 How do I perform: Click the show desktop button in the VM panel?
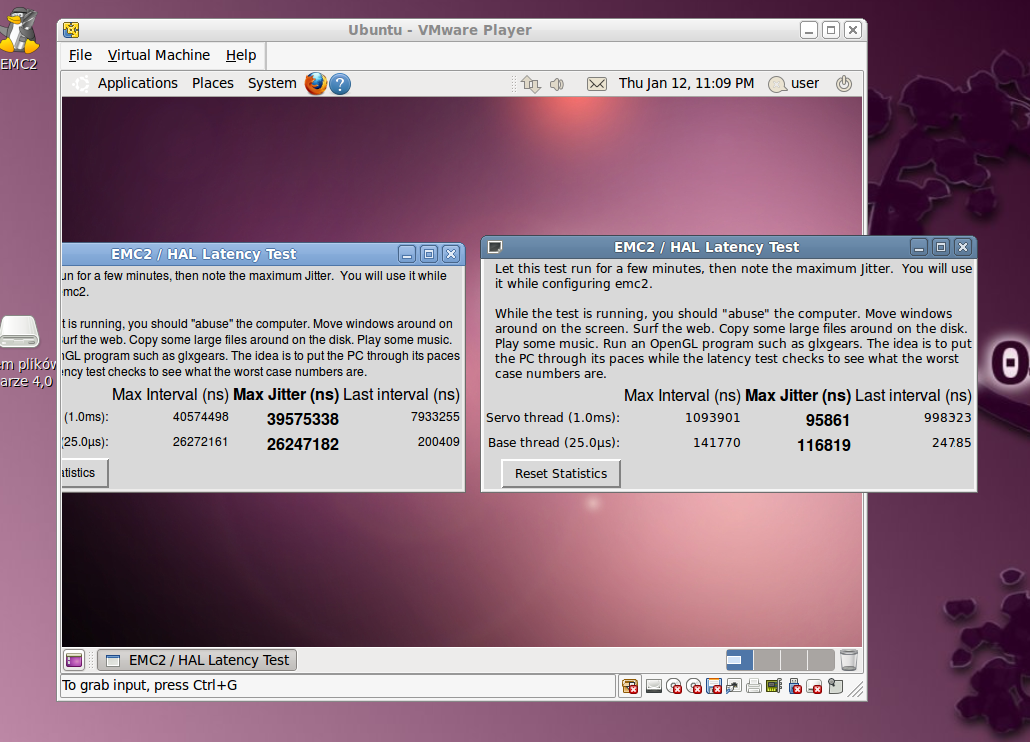pos(74,660)
